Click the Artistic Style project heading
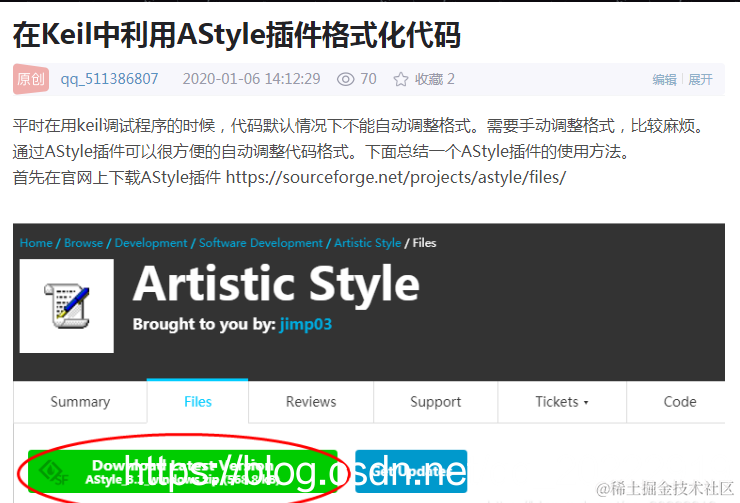The width and height of the screenshot is (740, 503). coord(277,284)
